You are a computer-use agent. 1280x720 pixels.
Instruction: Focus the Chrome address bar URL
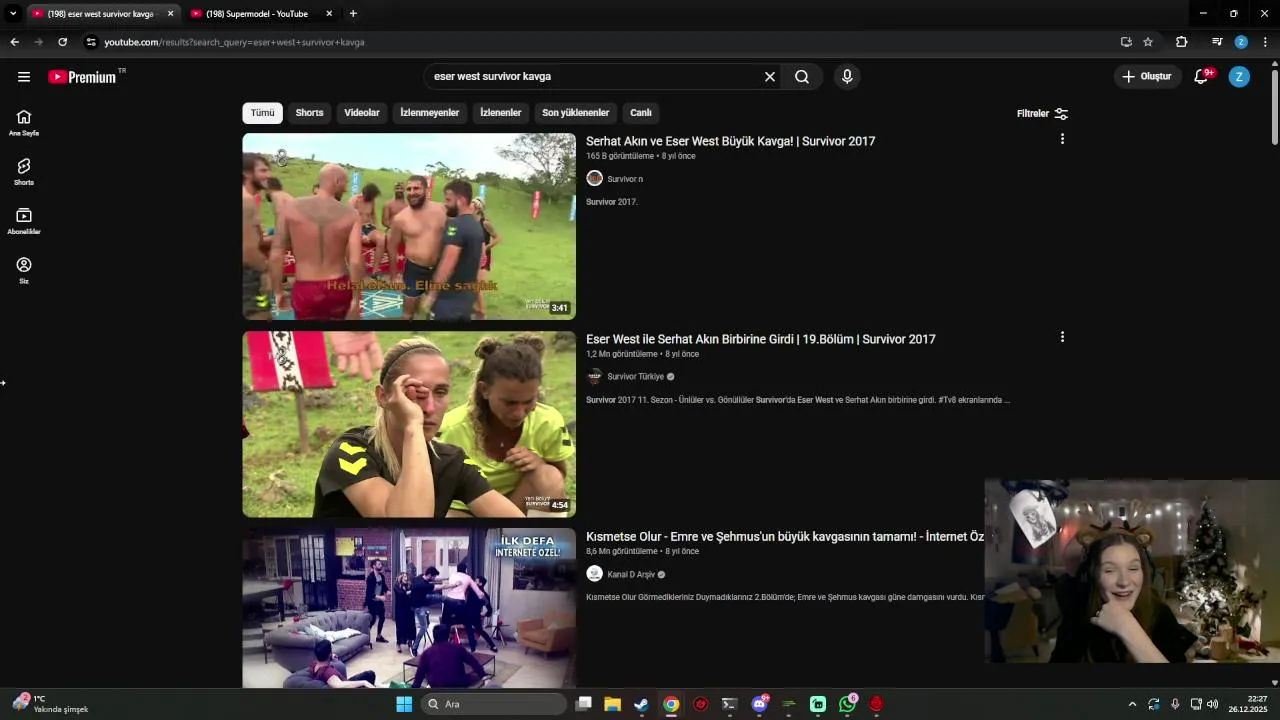(234, 42)
